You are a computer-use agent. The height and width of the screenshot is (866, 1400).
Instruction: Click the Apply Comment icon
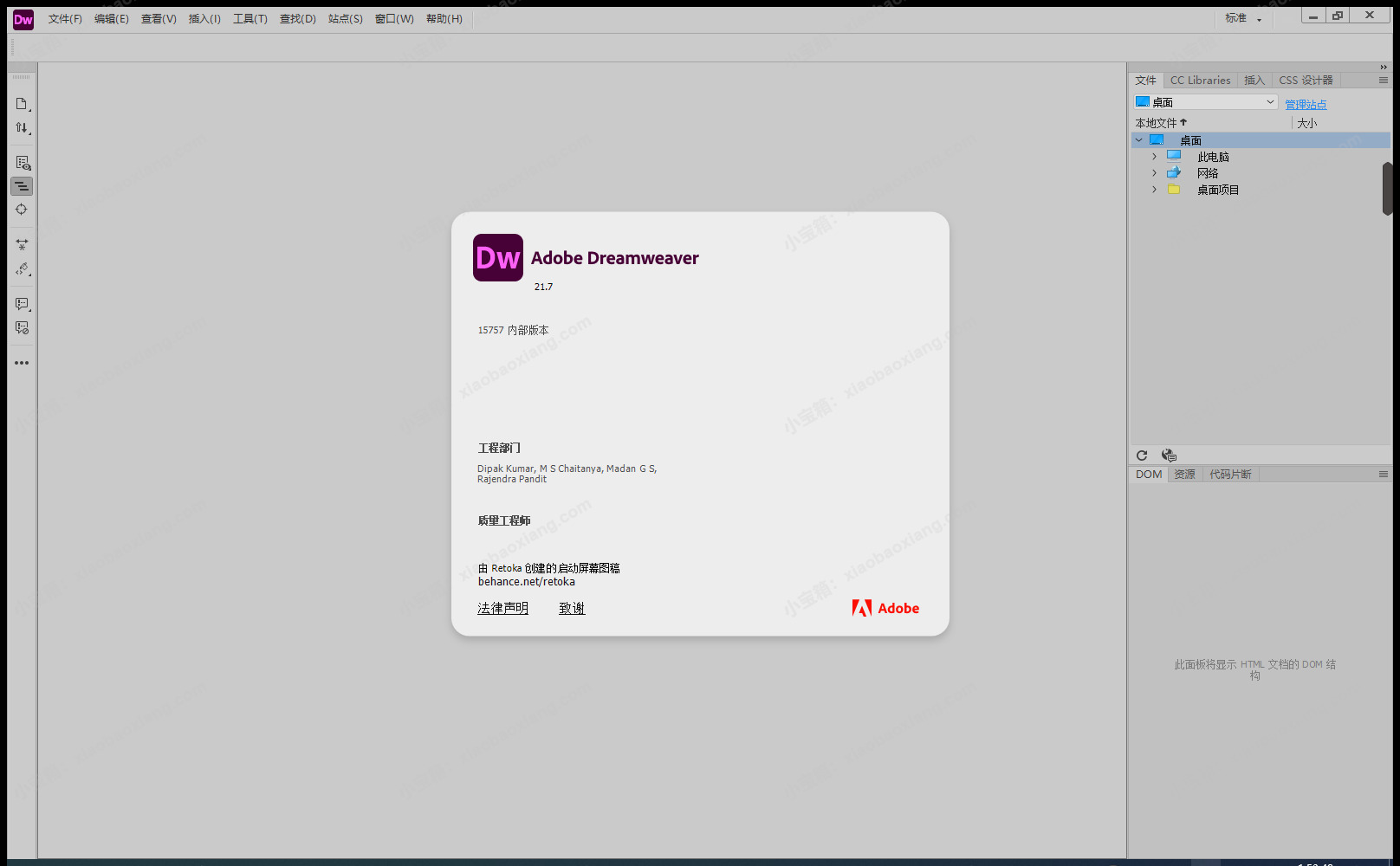coord(22,304)
